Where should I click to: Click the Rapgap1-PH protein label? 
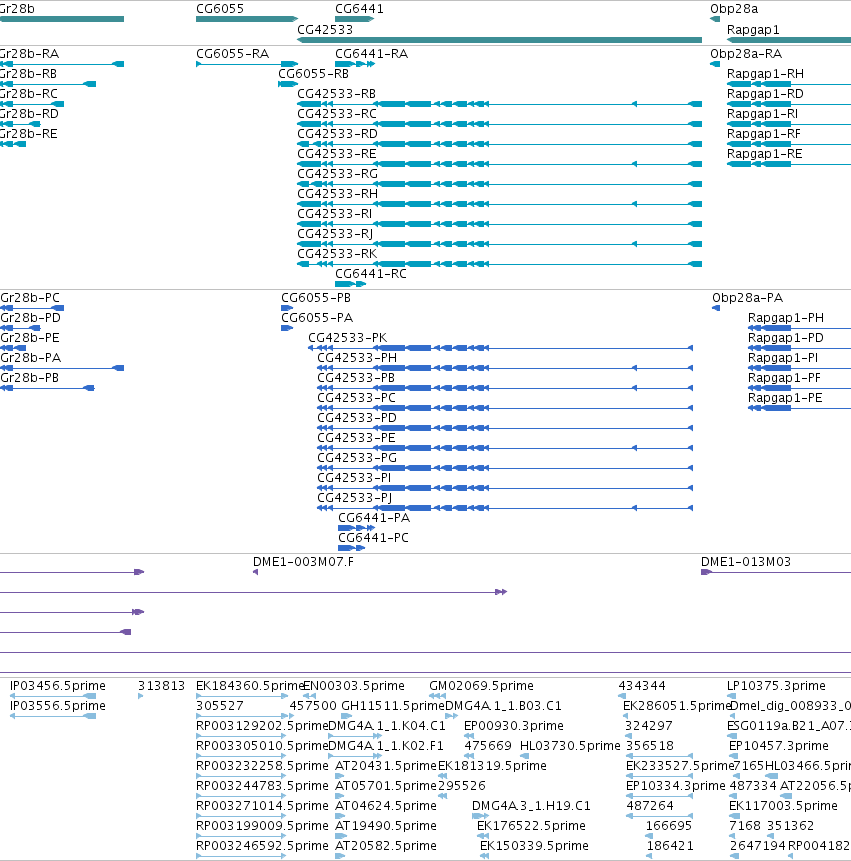pos(786,318)
